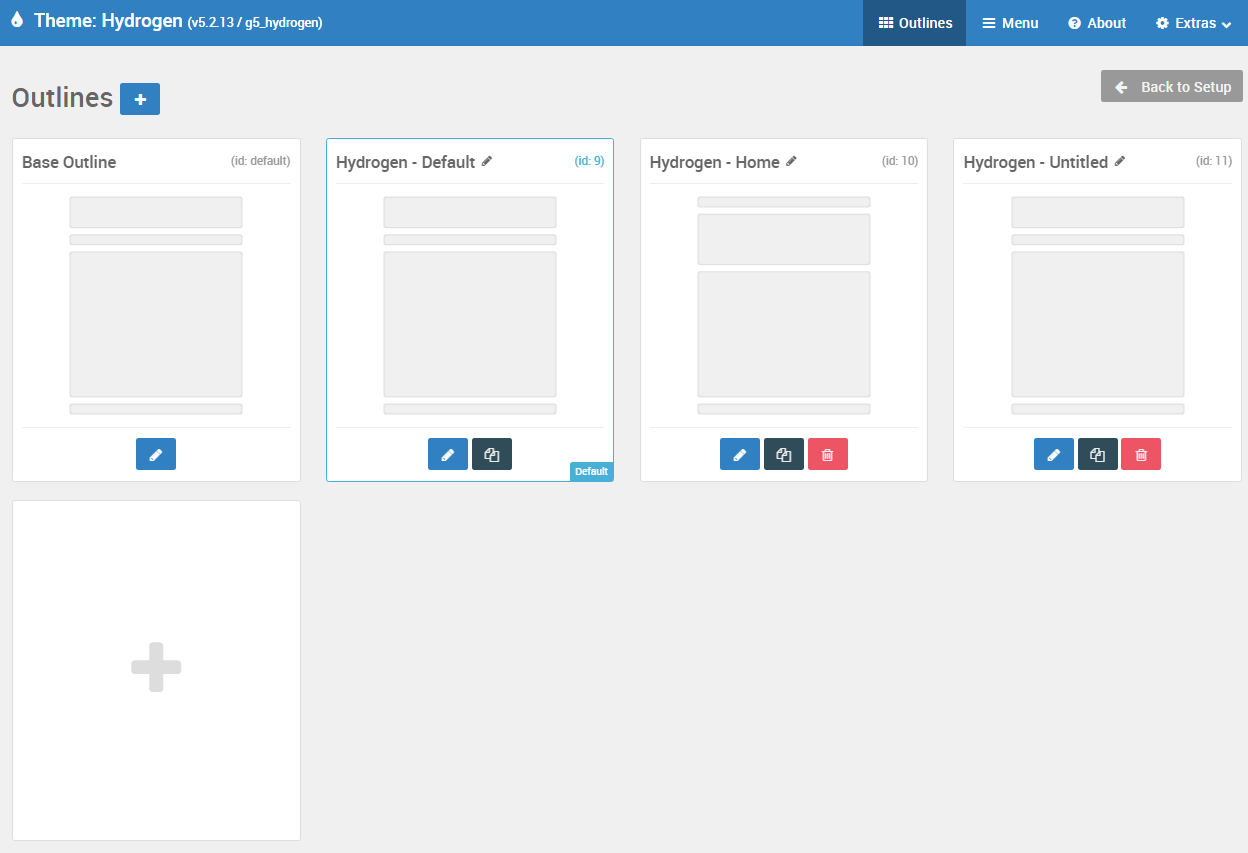Click the Base Outline layout preview thumbnail
Viewport: 1248px width, 853px height.
[156, 305]
